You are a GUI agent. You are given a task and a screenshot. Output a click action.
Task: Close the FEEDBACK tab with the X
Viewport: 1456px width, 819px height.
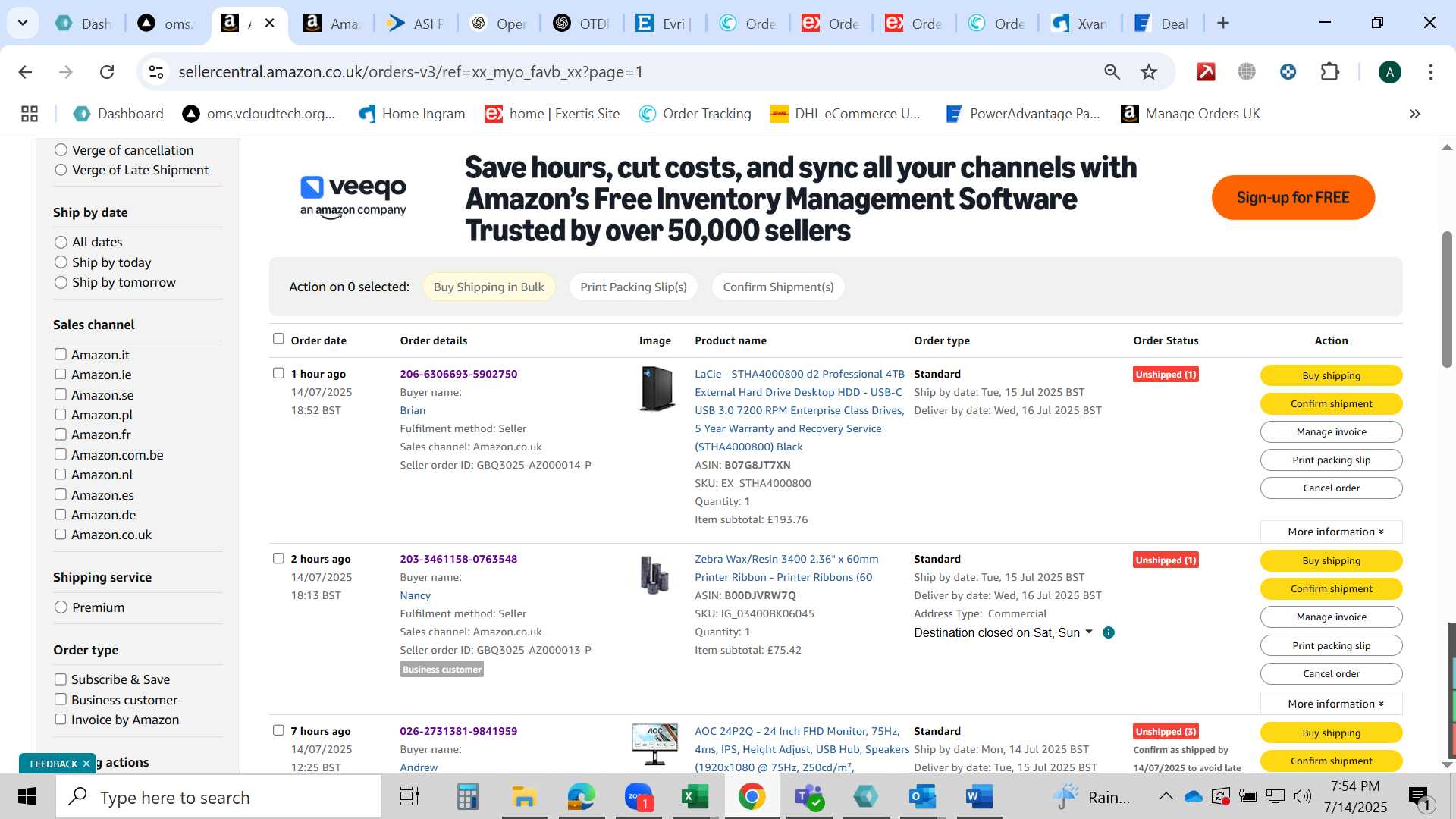(86, 764)
